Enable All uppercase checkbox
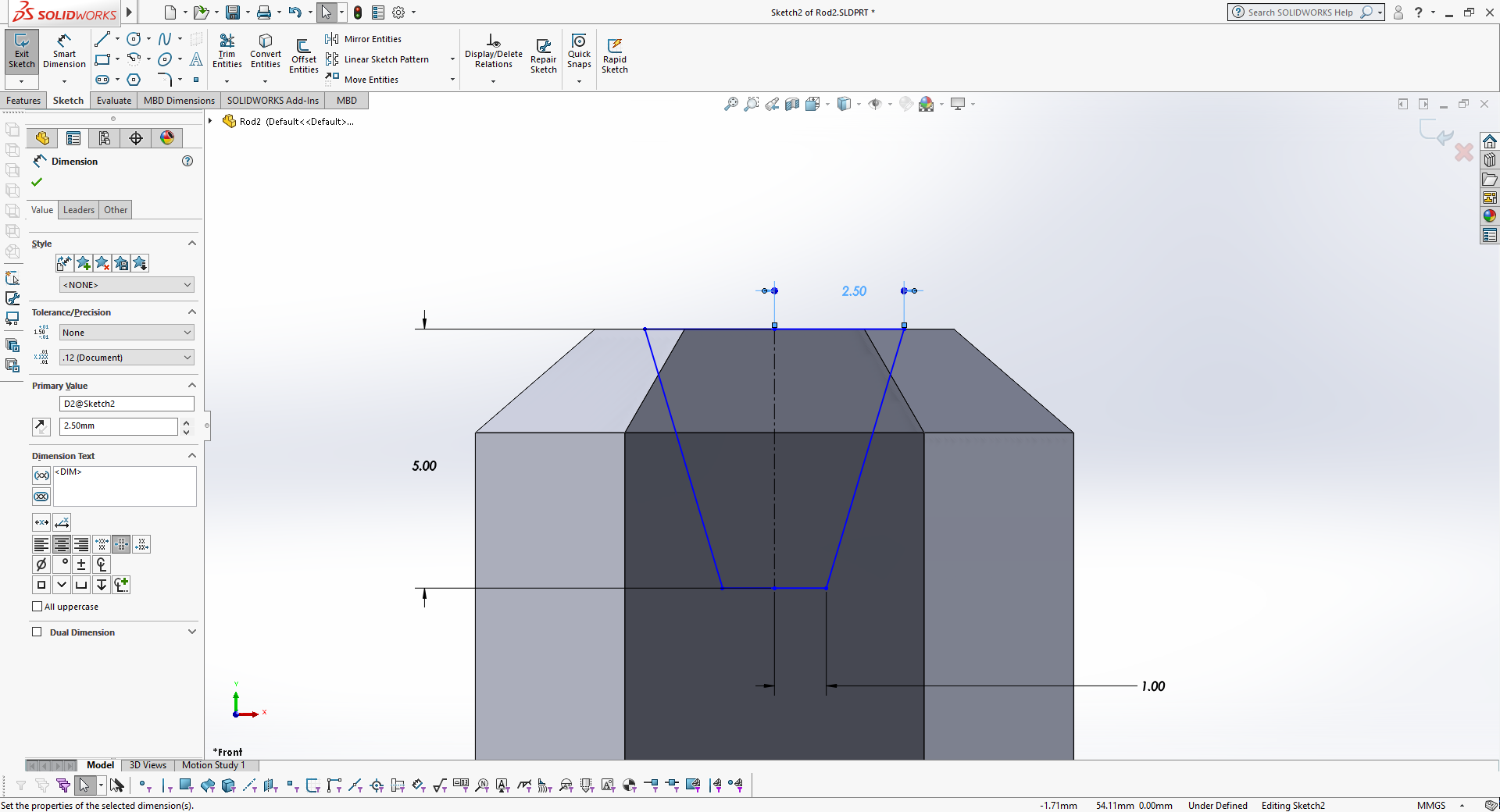The height and width of the screenshot is (812, 1500). tap(37, 607)
